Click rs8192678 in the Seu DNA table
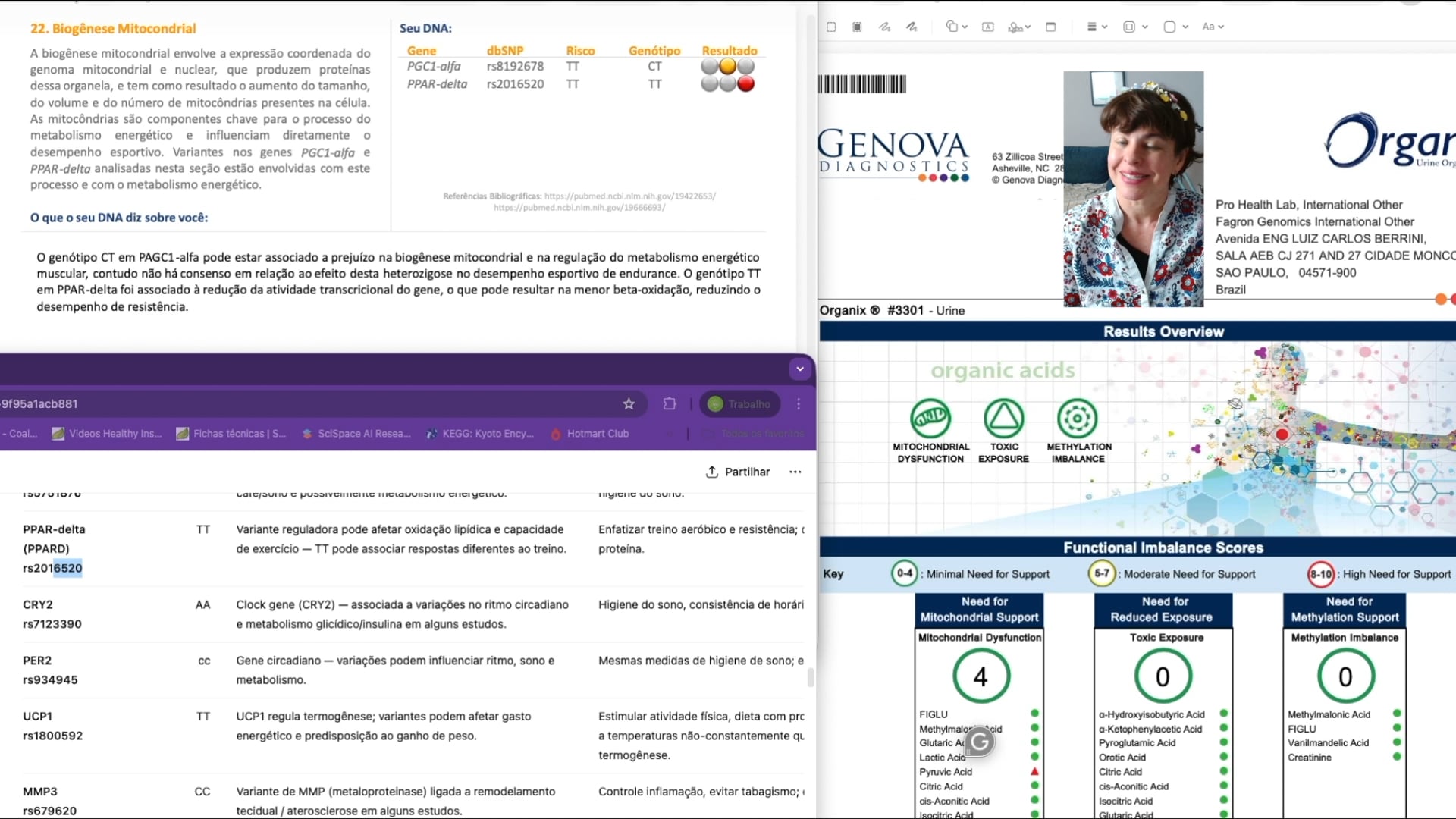The height and width of the screenshot is (819, 1456). [515, 67]
